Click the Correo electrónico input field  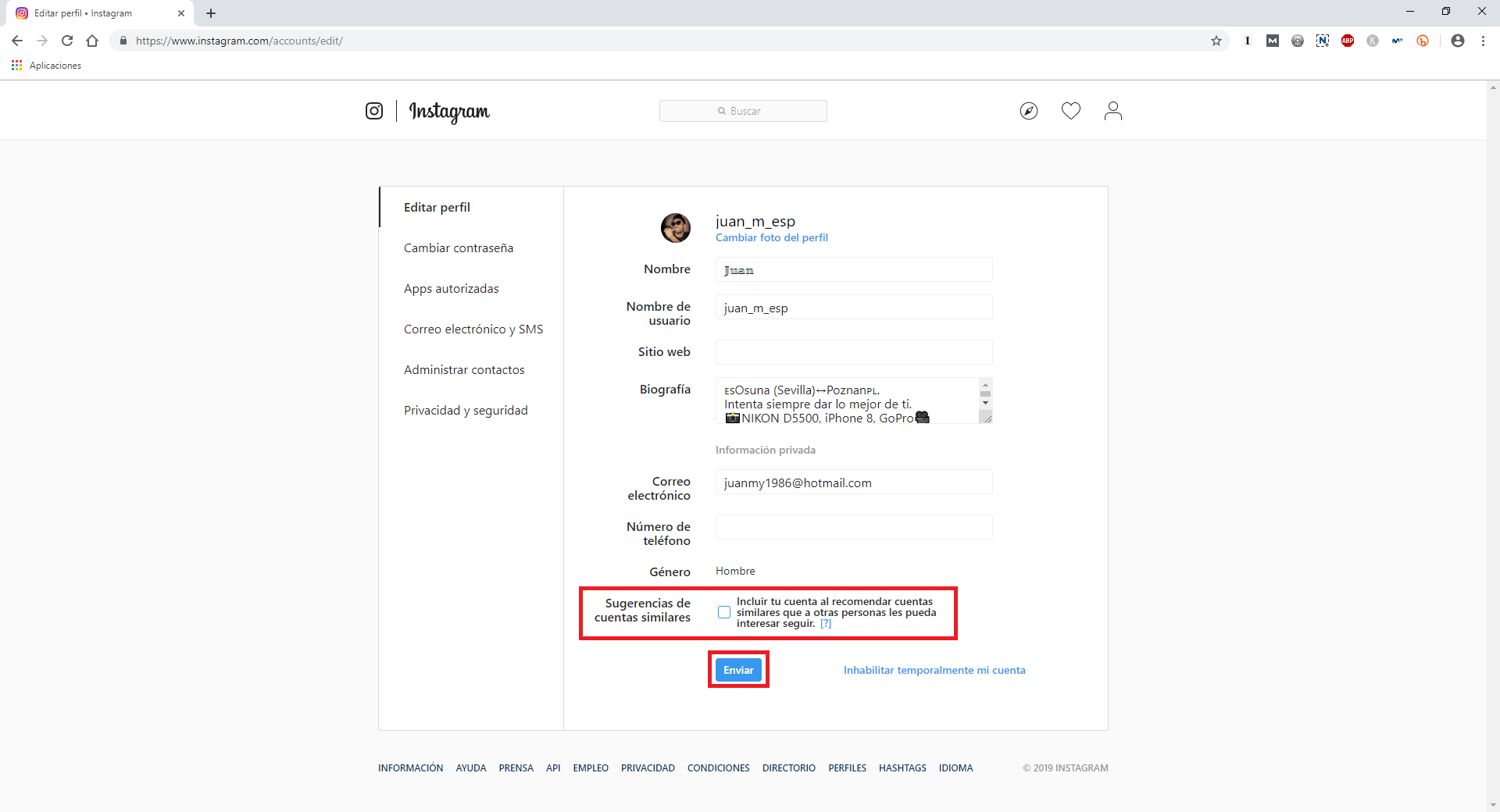coord(854,482)
